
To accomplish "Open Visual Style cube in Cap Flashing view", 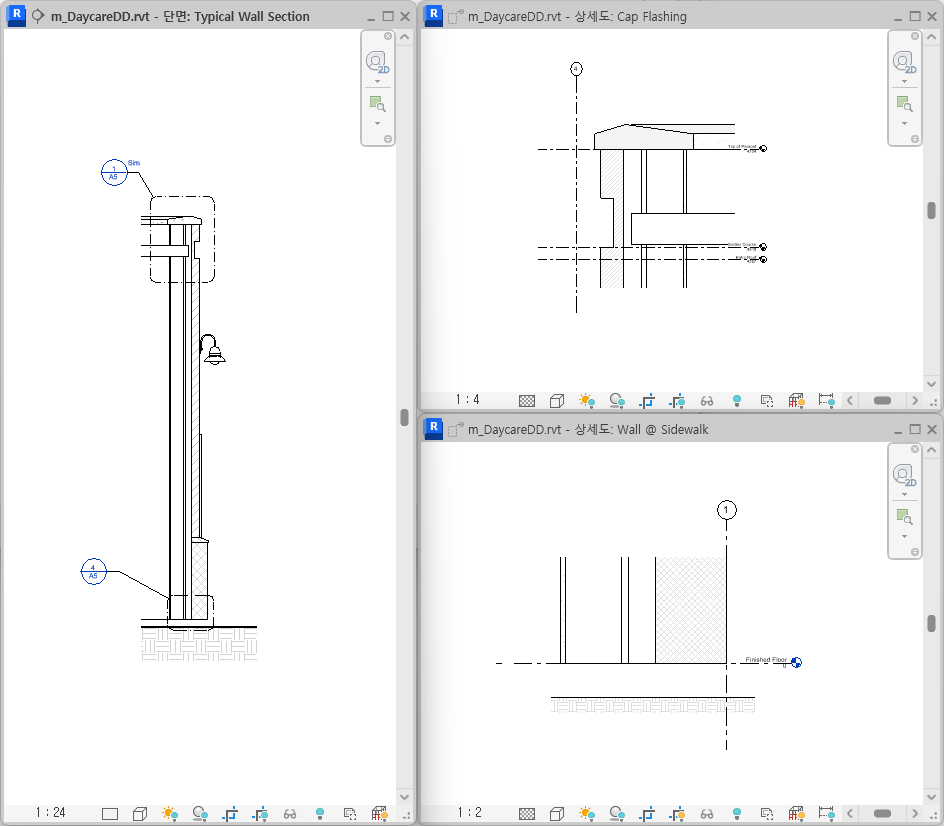I will [557, 401].
